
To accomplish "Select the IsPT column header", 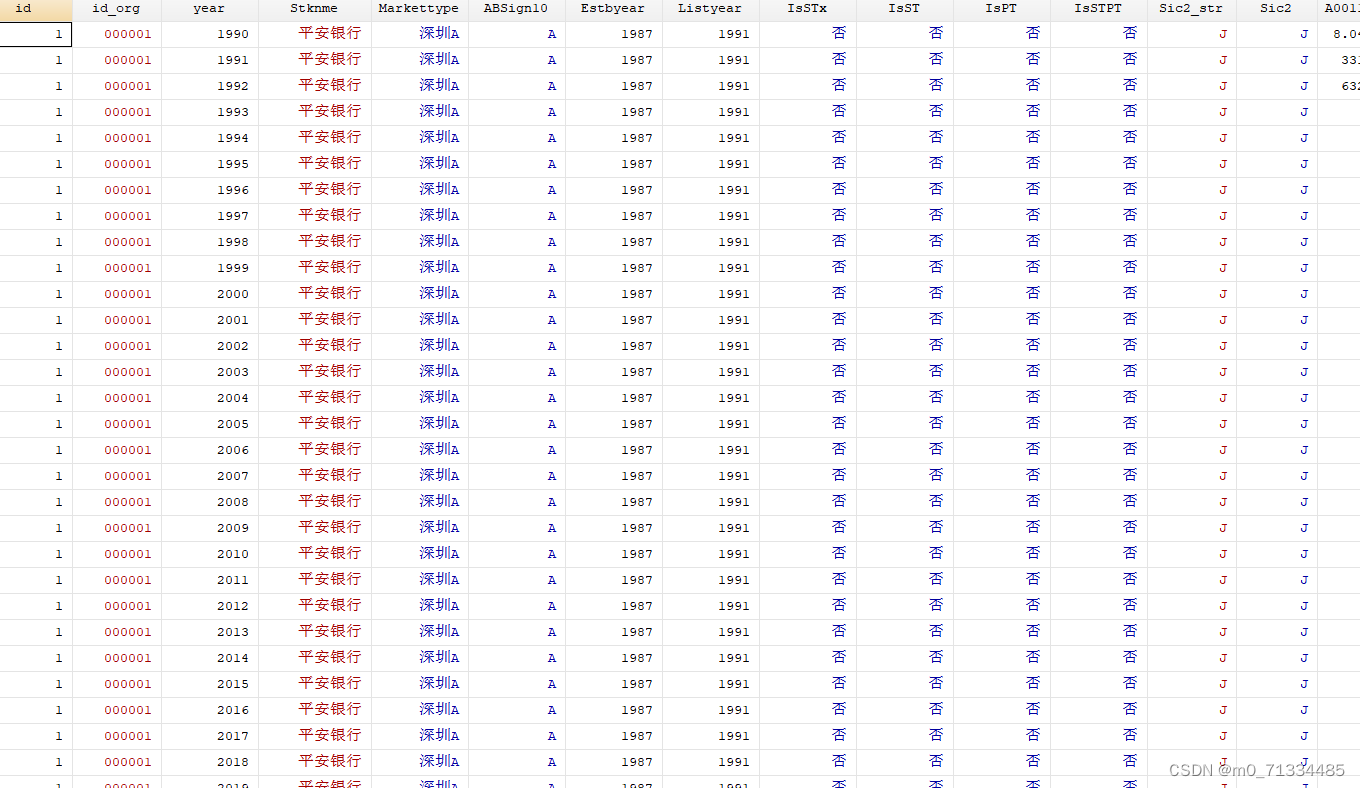I will tap(1001, 8).
